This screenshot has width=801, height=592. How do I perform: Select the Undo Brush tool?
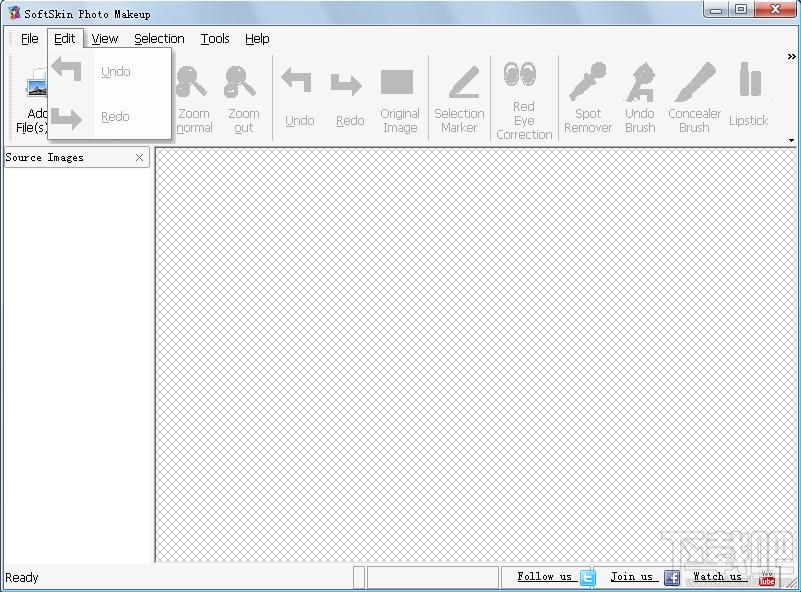640,98
